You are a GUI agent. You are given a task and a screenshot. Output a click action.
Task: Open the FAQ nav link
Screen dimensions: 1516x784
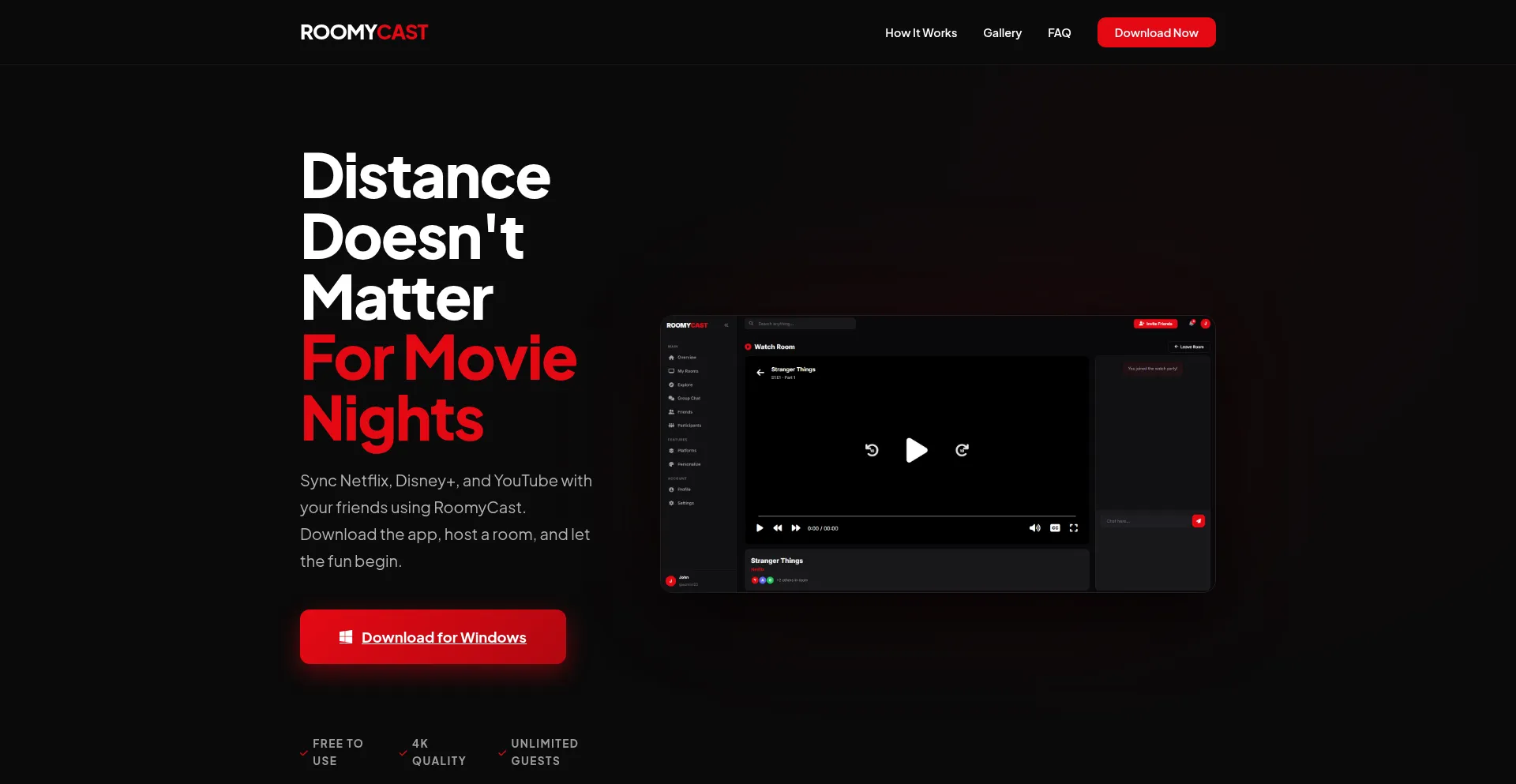coord(1059,33)
